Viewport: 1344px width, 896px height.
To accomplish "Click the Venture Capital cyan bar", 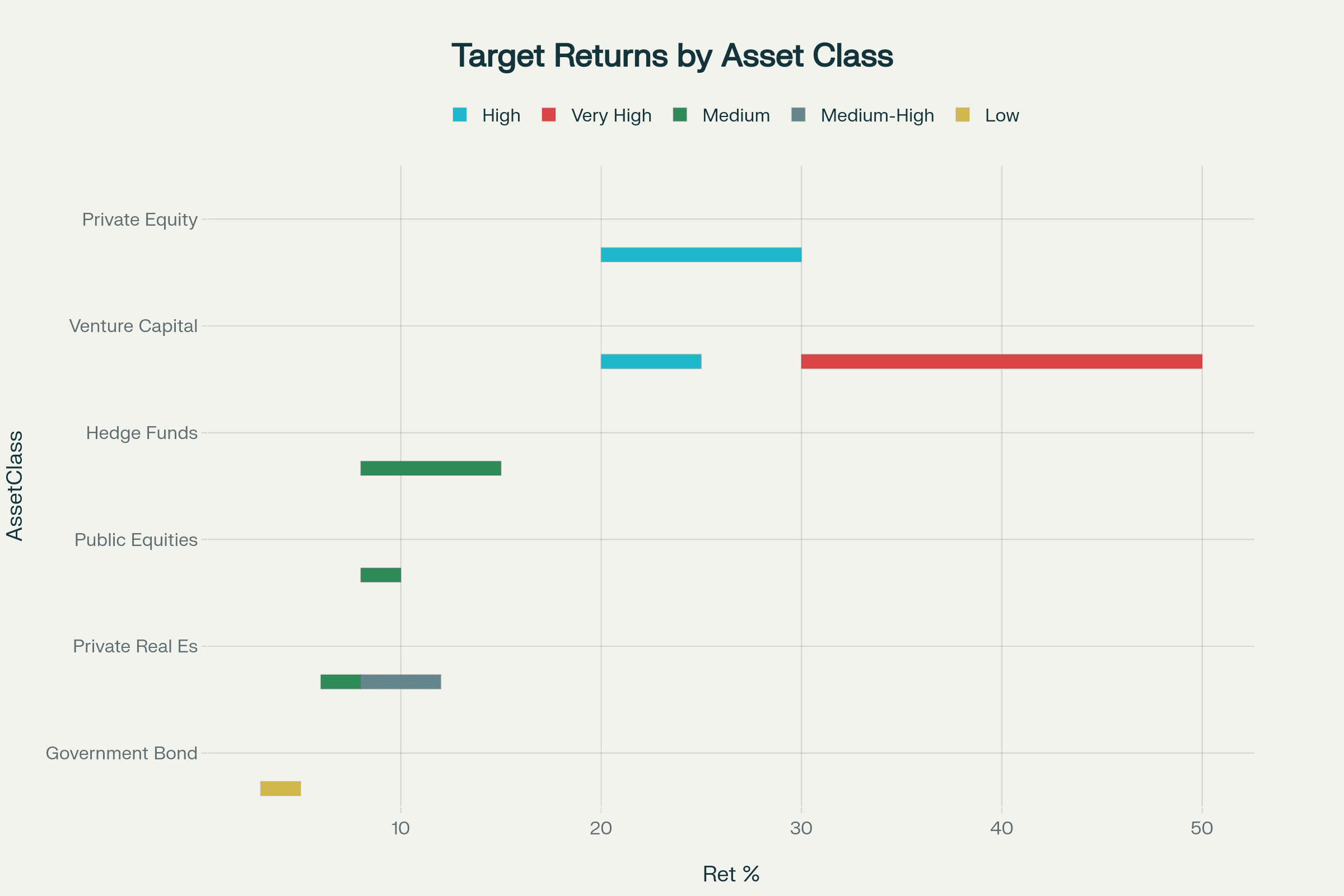I will coord(651,362).
